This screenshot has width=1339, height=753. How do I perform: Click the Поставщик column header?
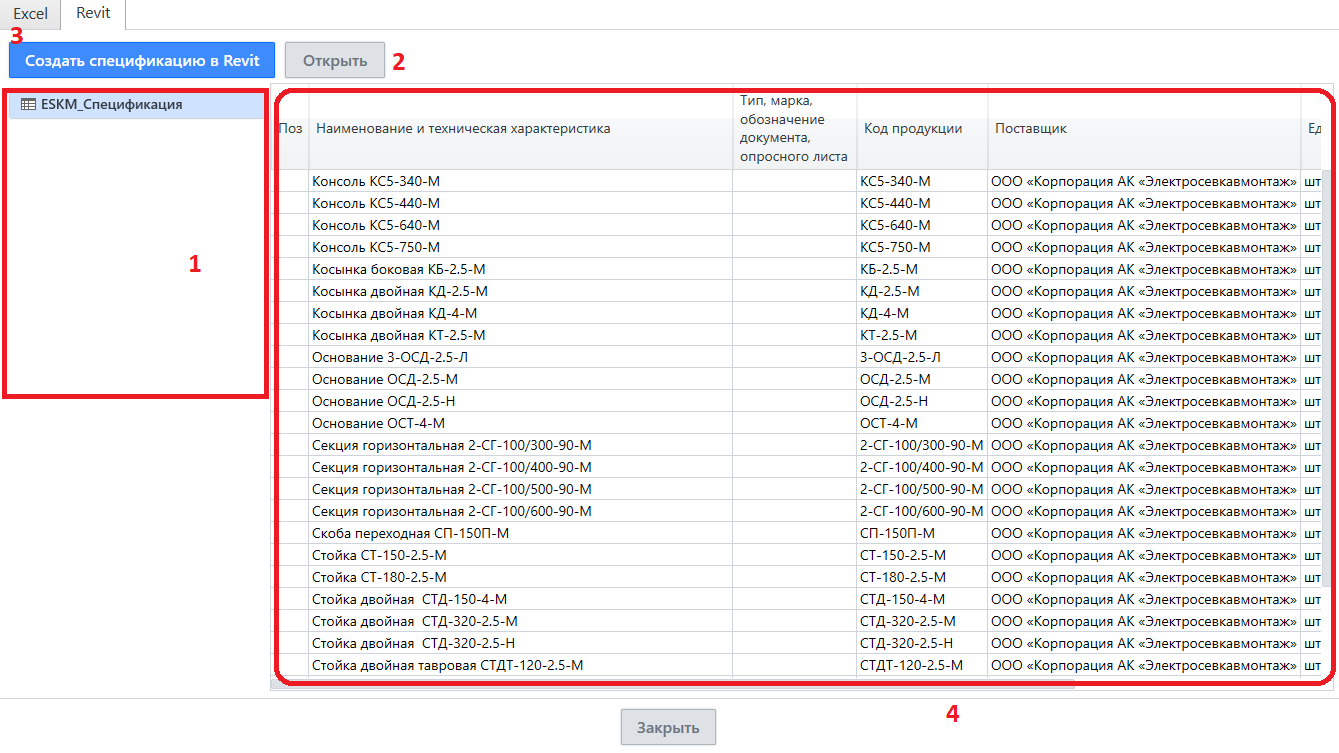coord(1031,129)
